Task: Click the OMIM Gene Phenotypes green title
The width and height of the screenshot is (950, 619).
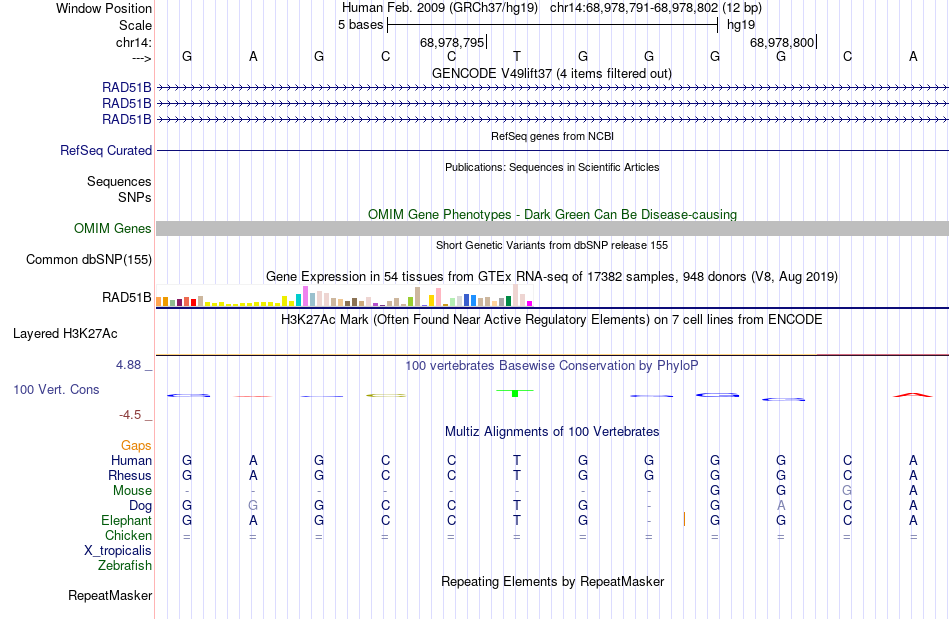Action: pyautogui.click(x=552, y=214)
